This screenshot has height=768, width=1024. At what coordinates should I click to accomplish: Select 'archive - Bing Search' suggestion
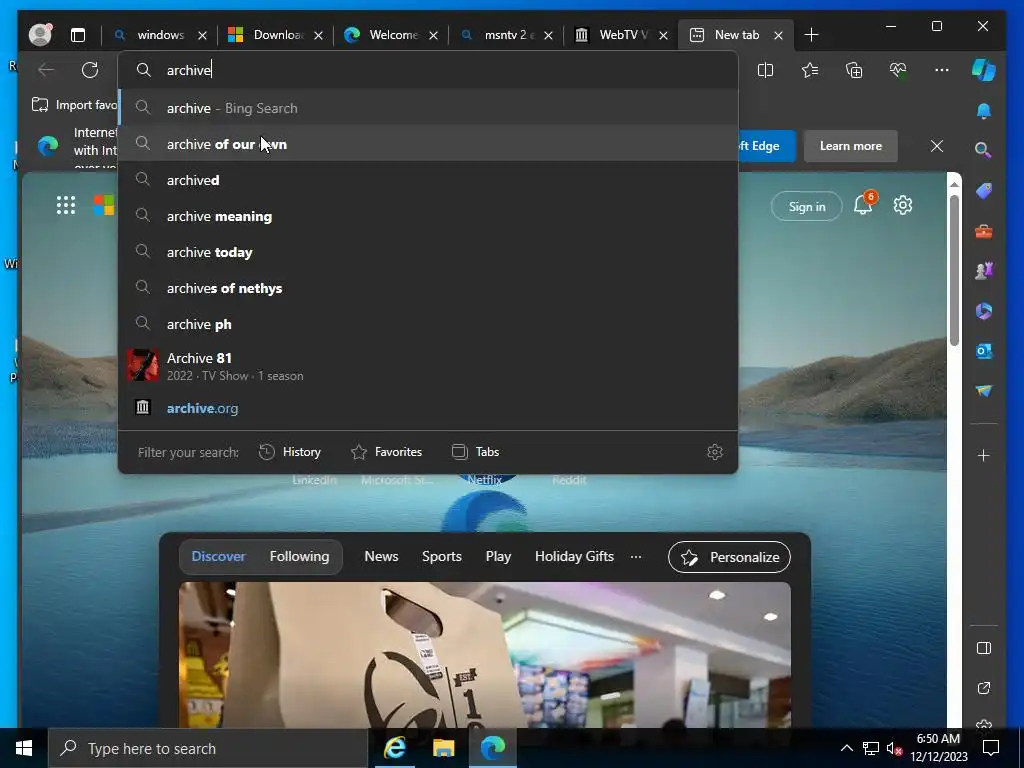tap(428, 108)
